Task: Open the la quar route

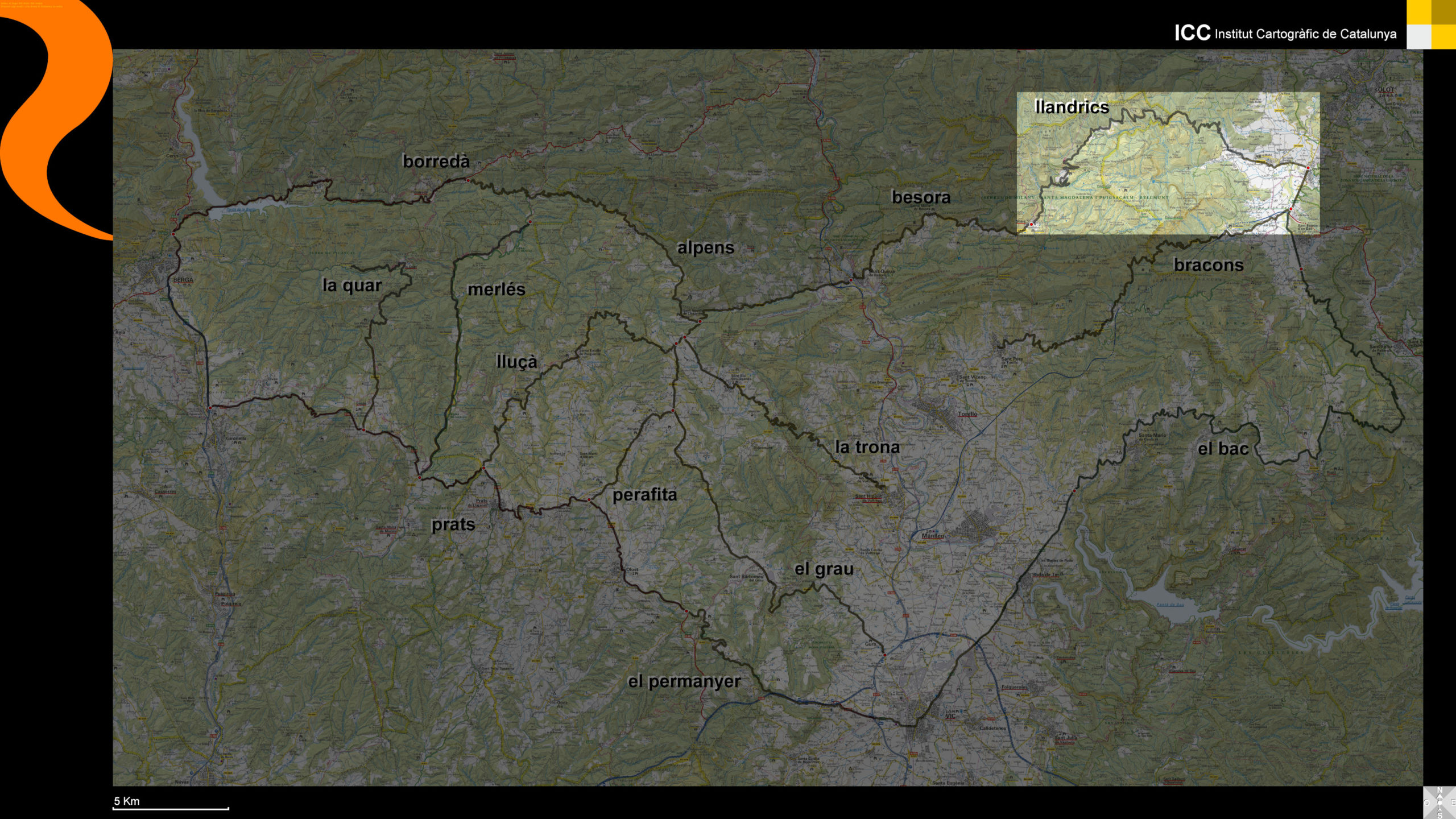Action: click(351, 285)
